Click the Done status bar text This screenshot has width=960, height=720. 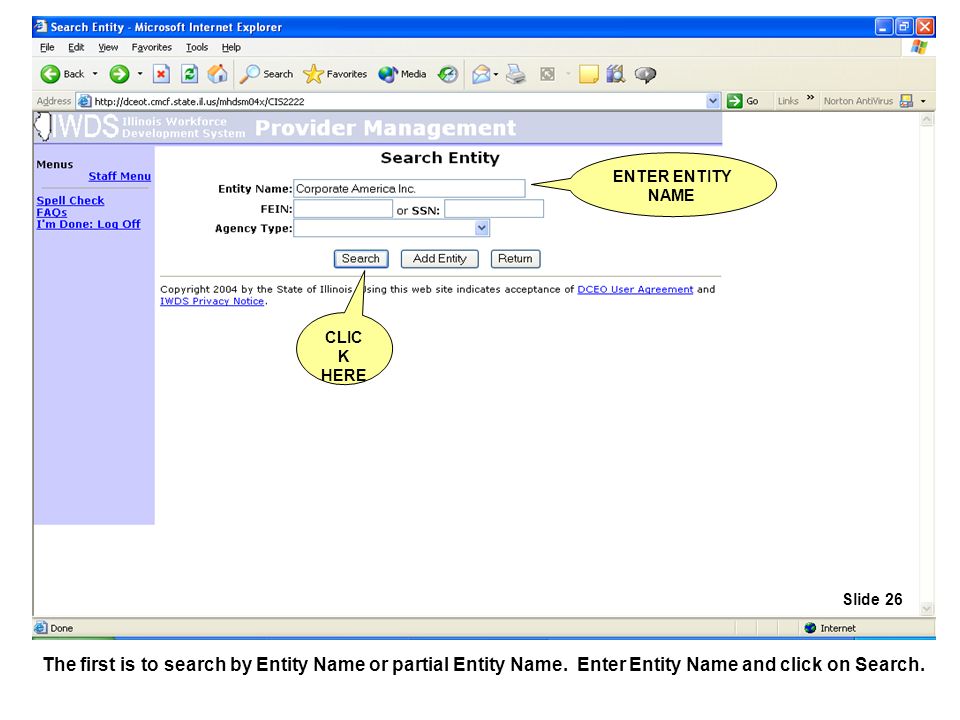tap(62, 628)
